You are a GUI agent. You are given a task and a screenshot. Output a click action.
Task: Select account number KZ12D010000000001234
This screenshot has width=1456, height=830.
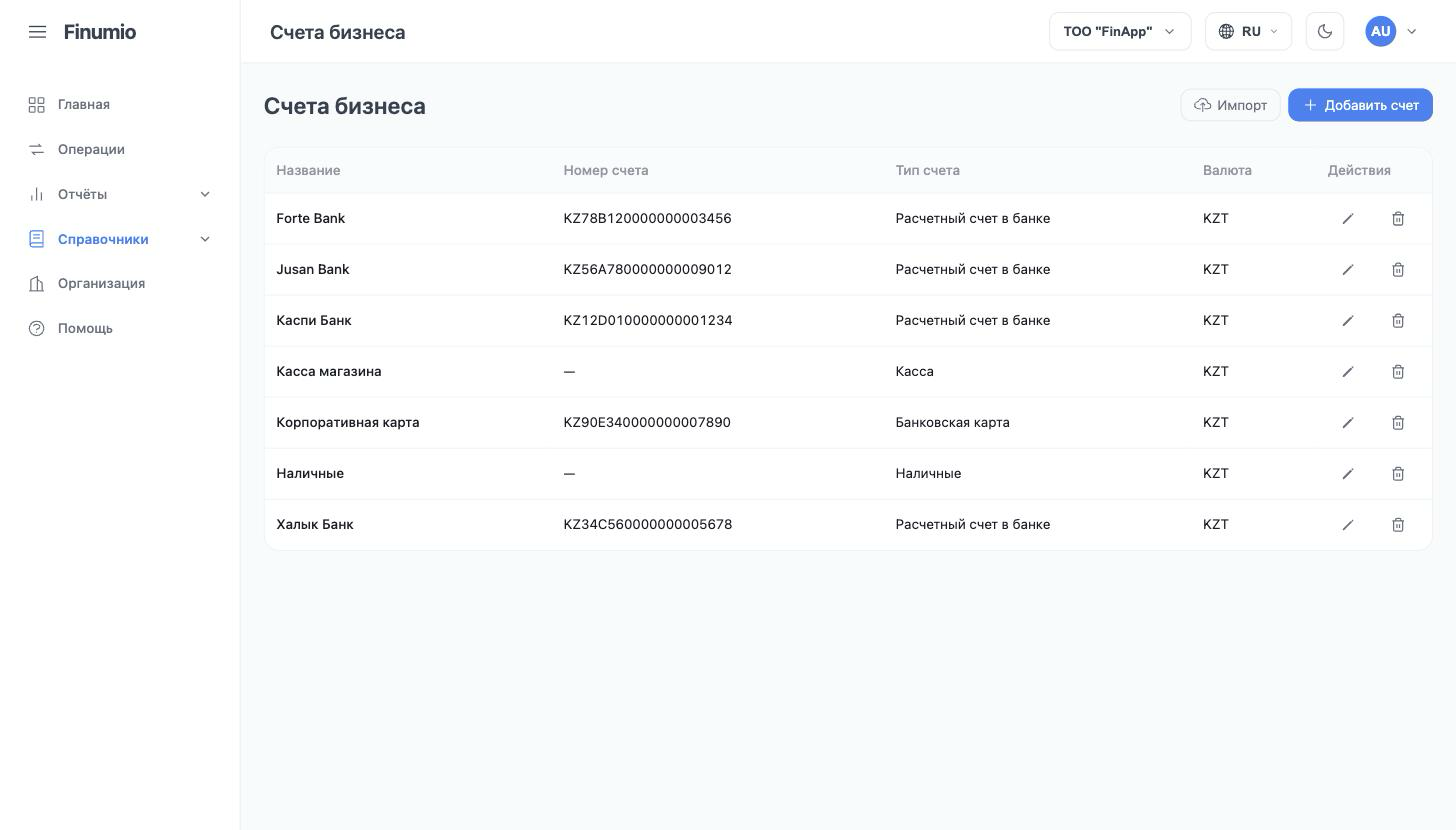coord(648,320)
